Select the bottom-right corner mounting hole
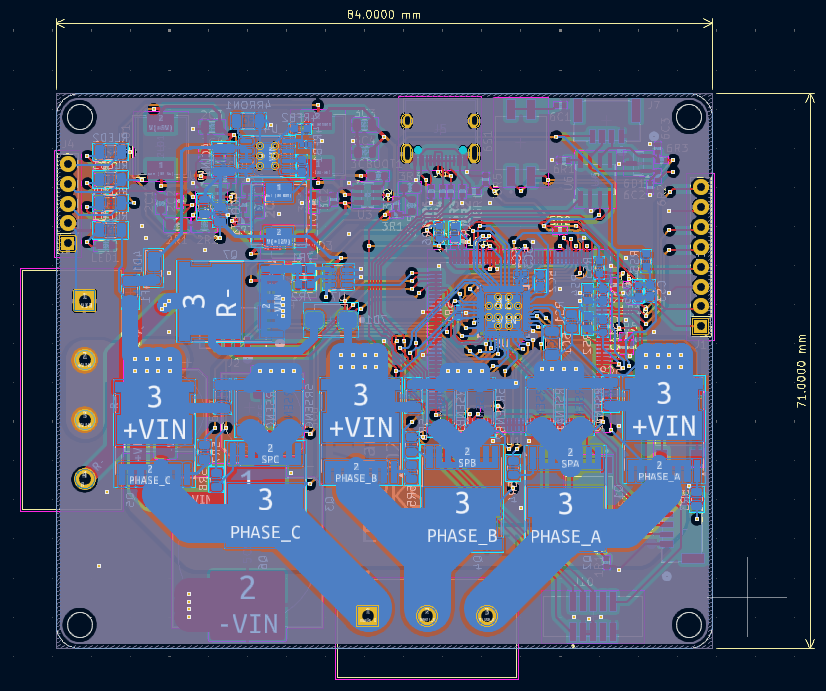The height and width of the screenshot is (691, 826). click(x=688, y=626)
